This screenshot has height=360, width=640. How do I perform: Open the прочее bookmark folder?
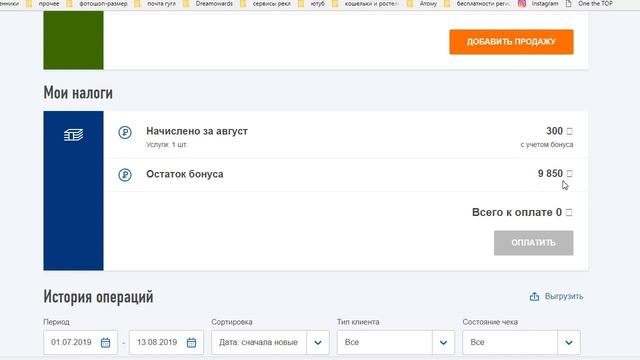point(43,4)
